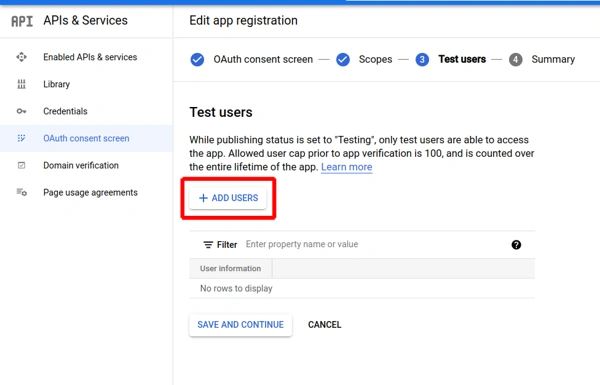The height and width of the screenshot is (385, 600).
Task: Click the User information column header
Action: (x=230, y=269)
